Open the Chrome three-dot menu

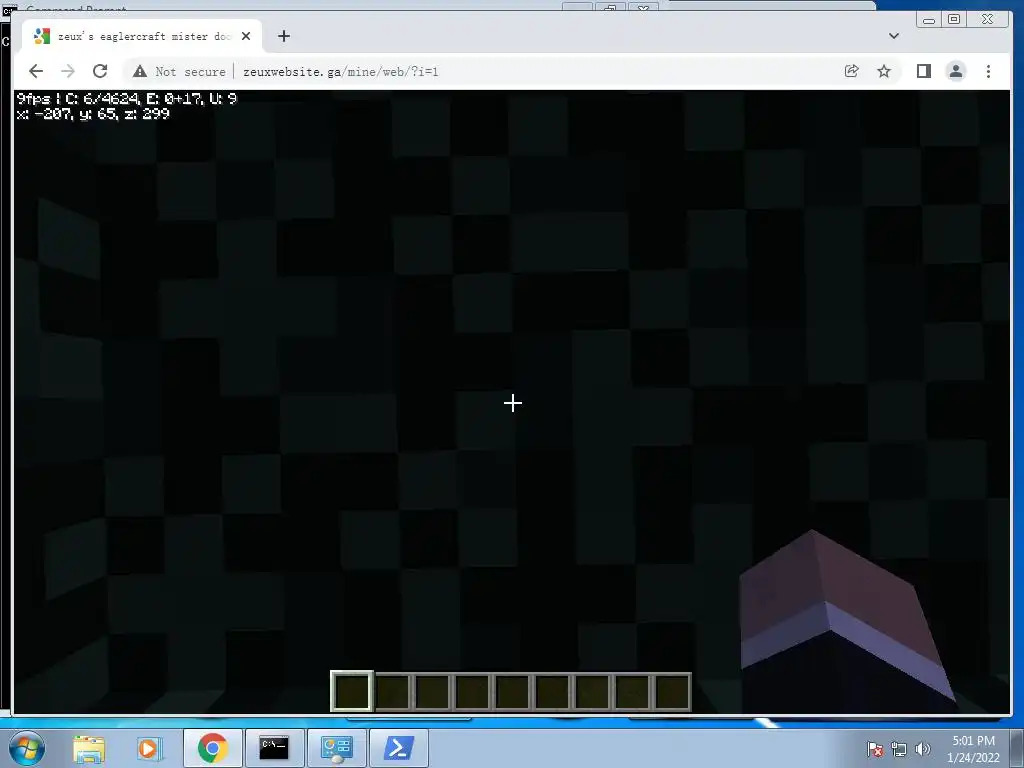pos(988,71)
